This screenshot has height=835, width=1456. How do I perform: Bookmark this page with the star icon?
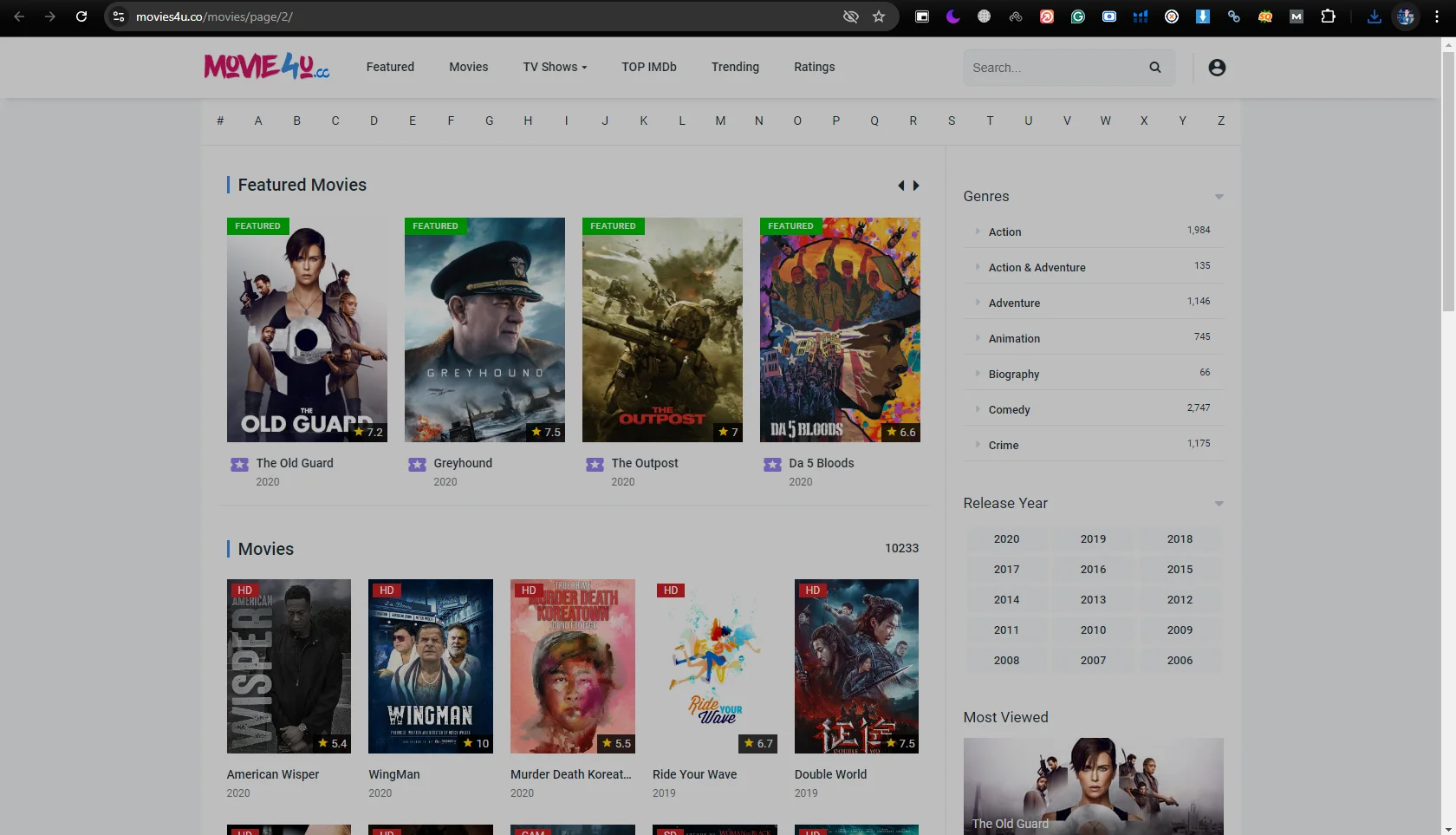879,16
